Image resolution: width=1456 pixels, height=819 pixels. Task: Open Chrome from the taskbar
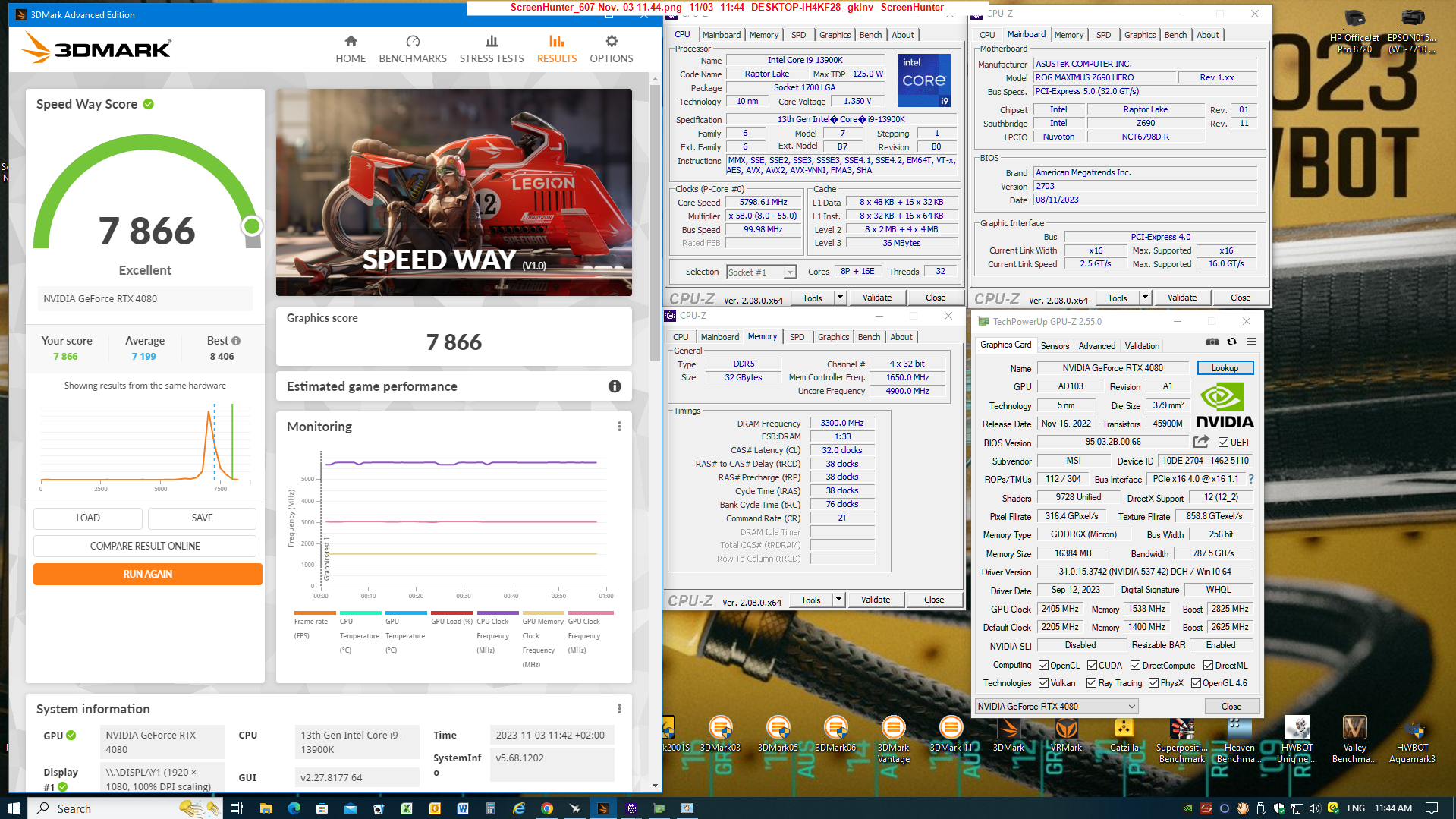point(546,808)
